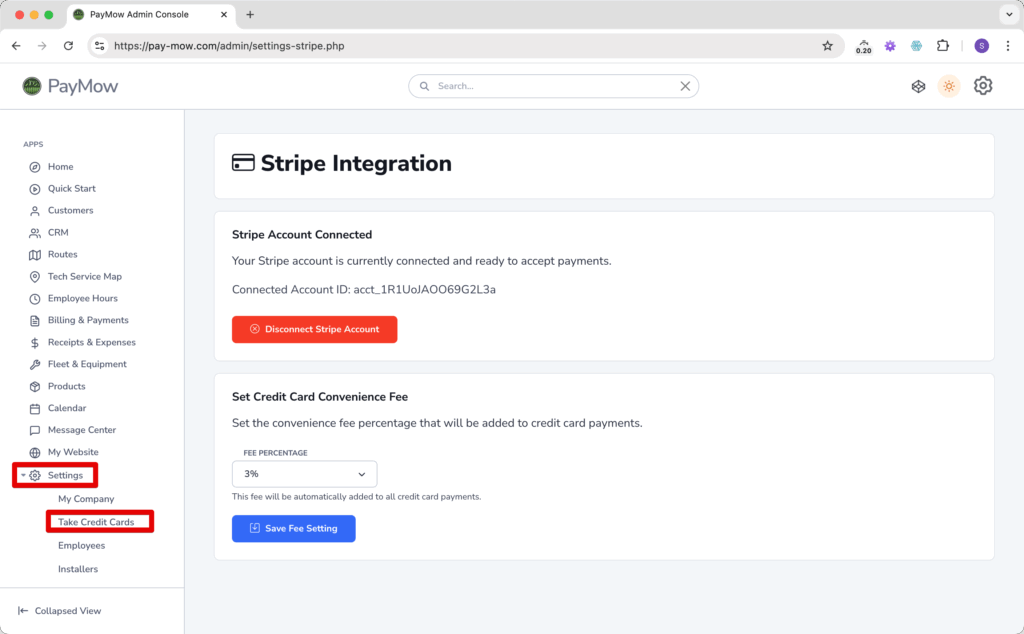This screenshot has width=1024, height=634.
Task: Click the Connected Account ID text
Action: 364,289
